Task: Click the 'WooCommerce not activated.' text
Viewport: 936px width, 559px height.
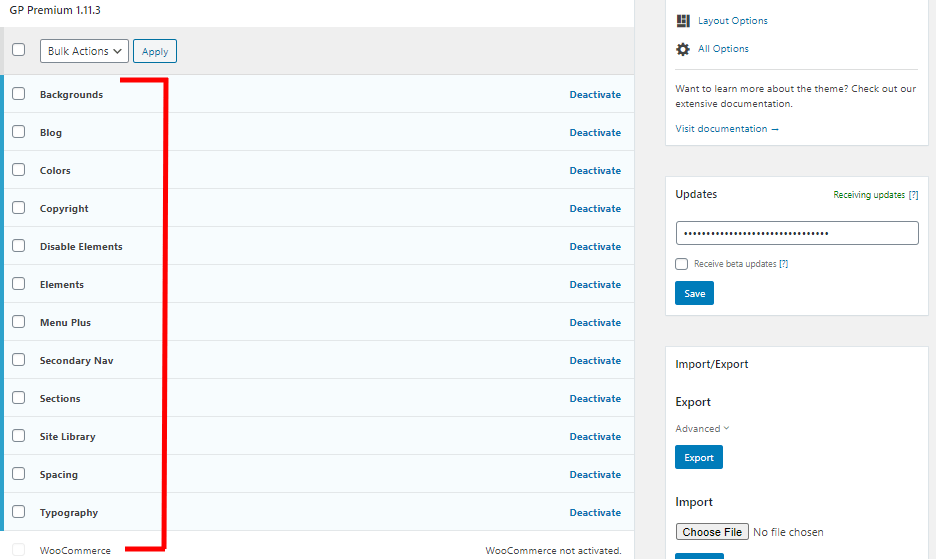Action: (553, 551)
